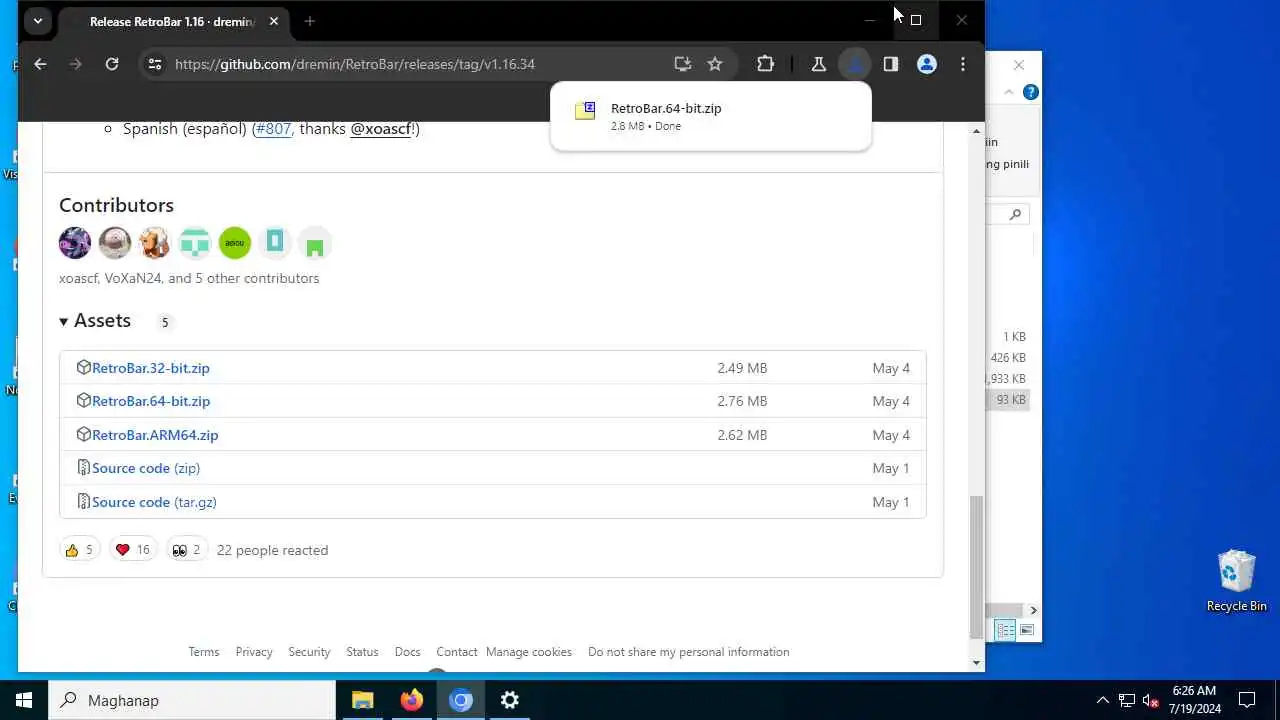The image size is (1280, 720).
Task: Open downloaded RetroBar.64-bit.zip from downloads bubble
Action: (x=710, y=116)
